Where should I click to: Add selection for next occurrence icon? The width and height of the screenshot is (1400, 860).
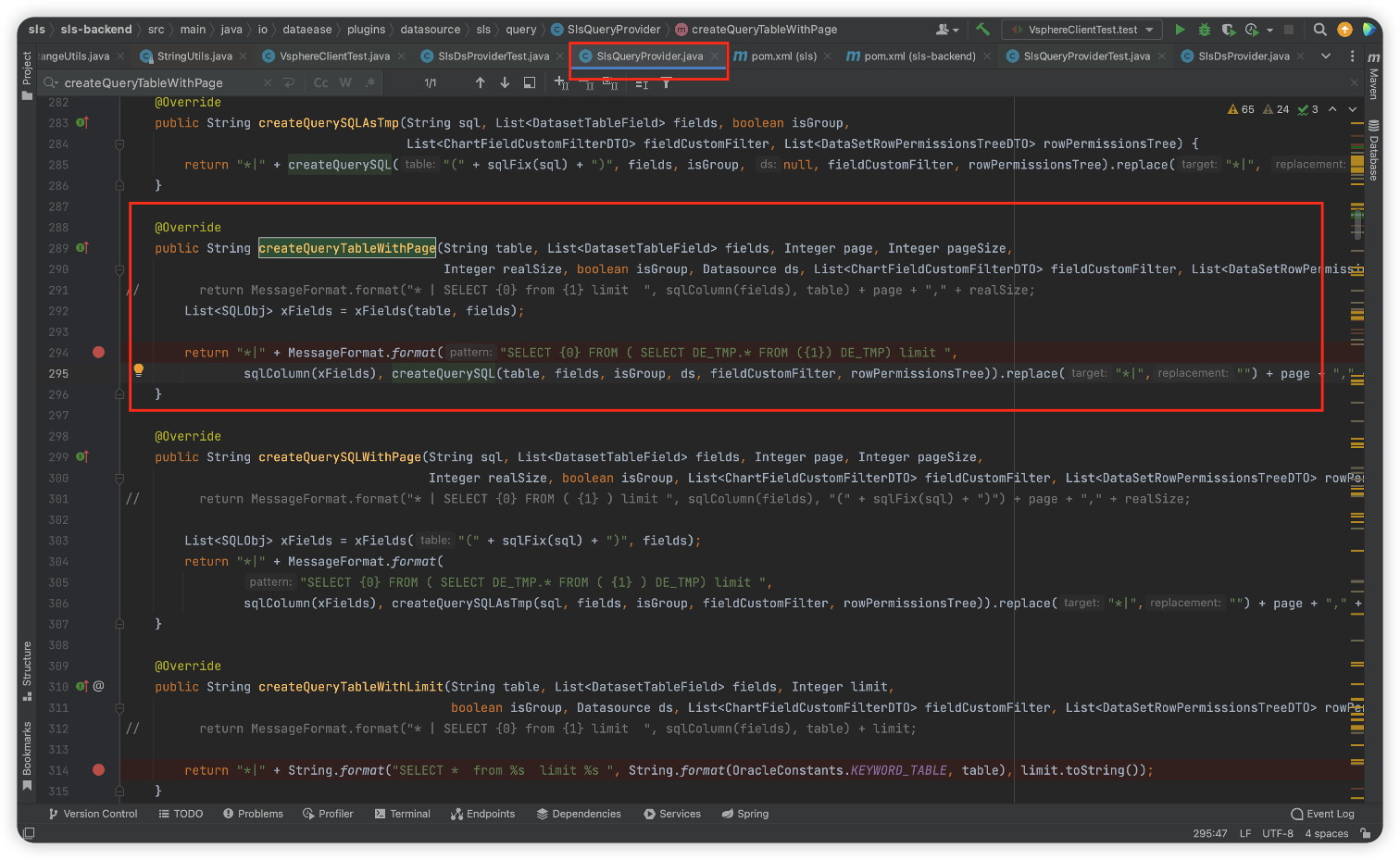click(561, 82)
